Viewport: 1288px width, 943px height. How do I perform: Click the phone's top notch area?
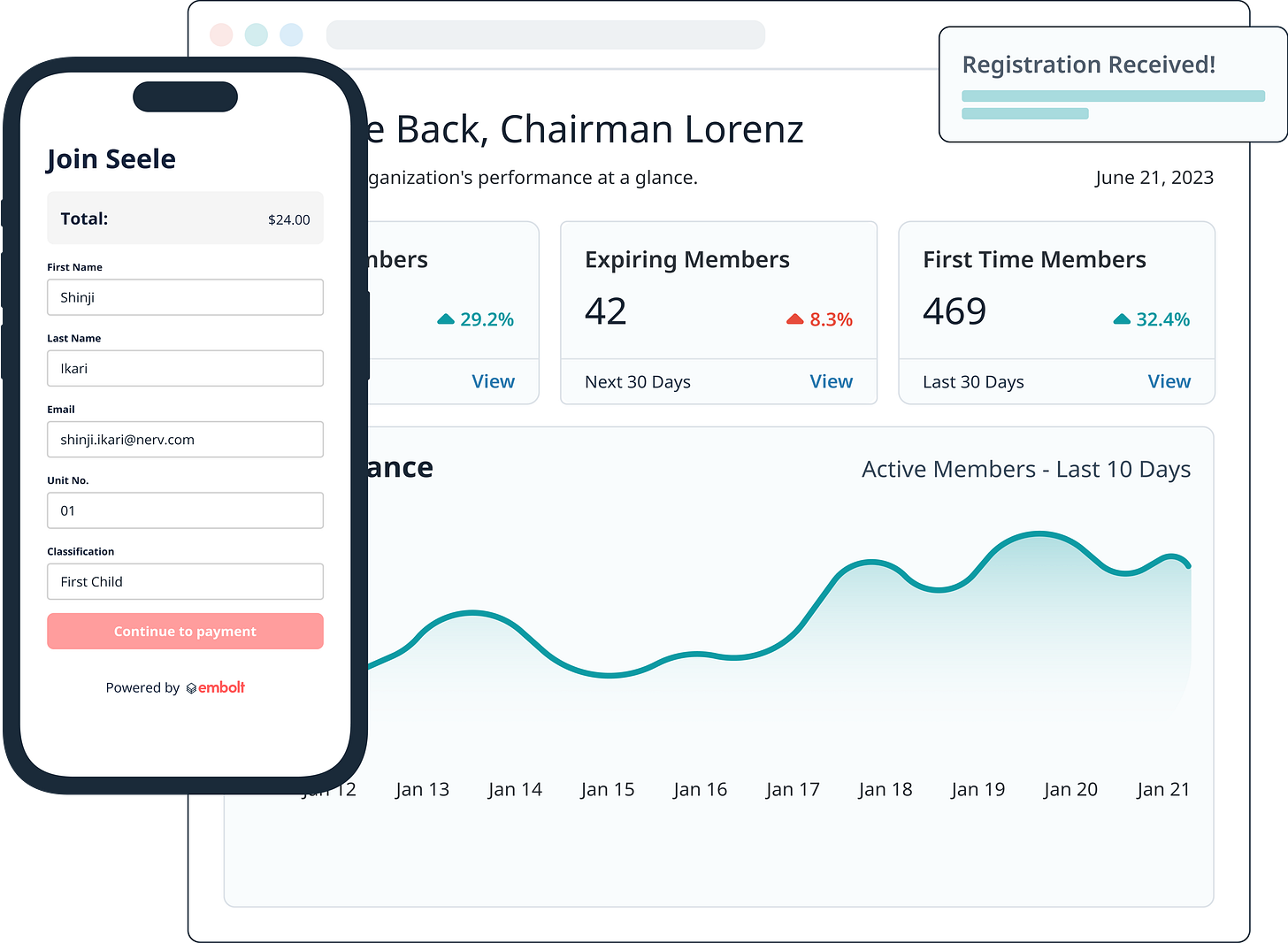point(185,96)
